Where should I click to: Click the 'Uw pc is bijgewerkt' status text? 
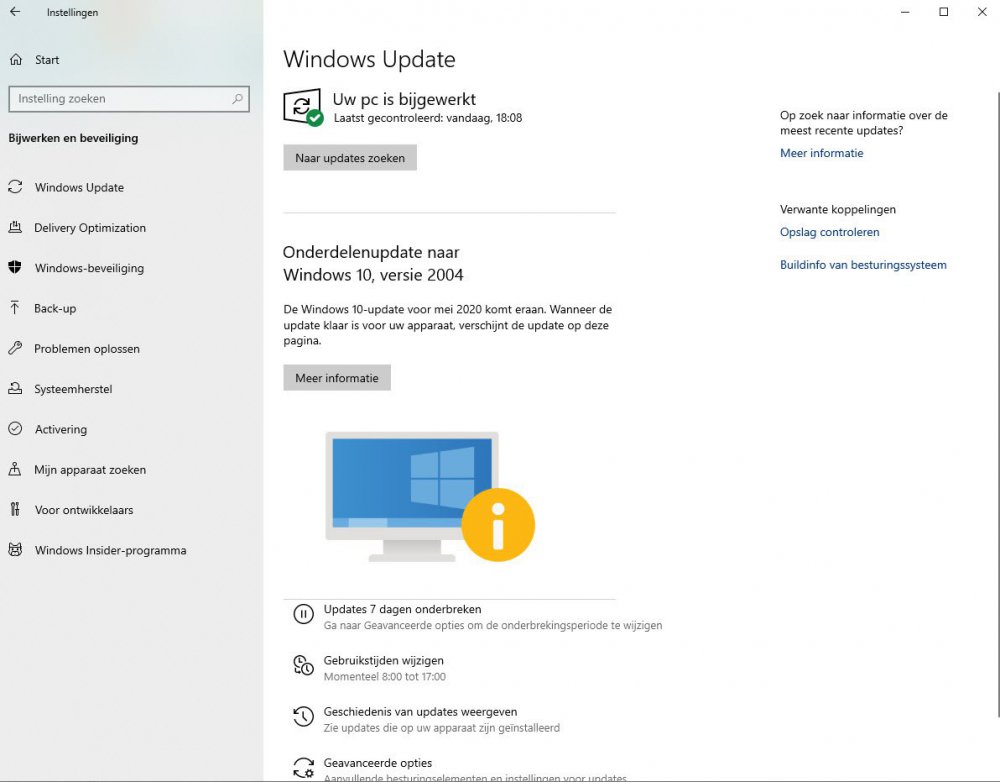(404, 99)
